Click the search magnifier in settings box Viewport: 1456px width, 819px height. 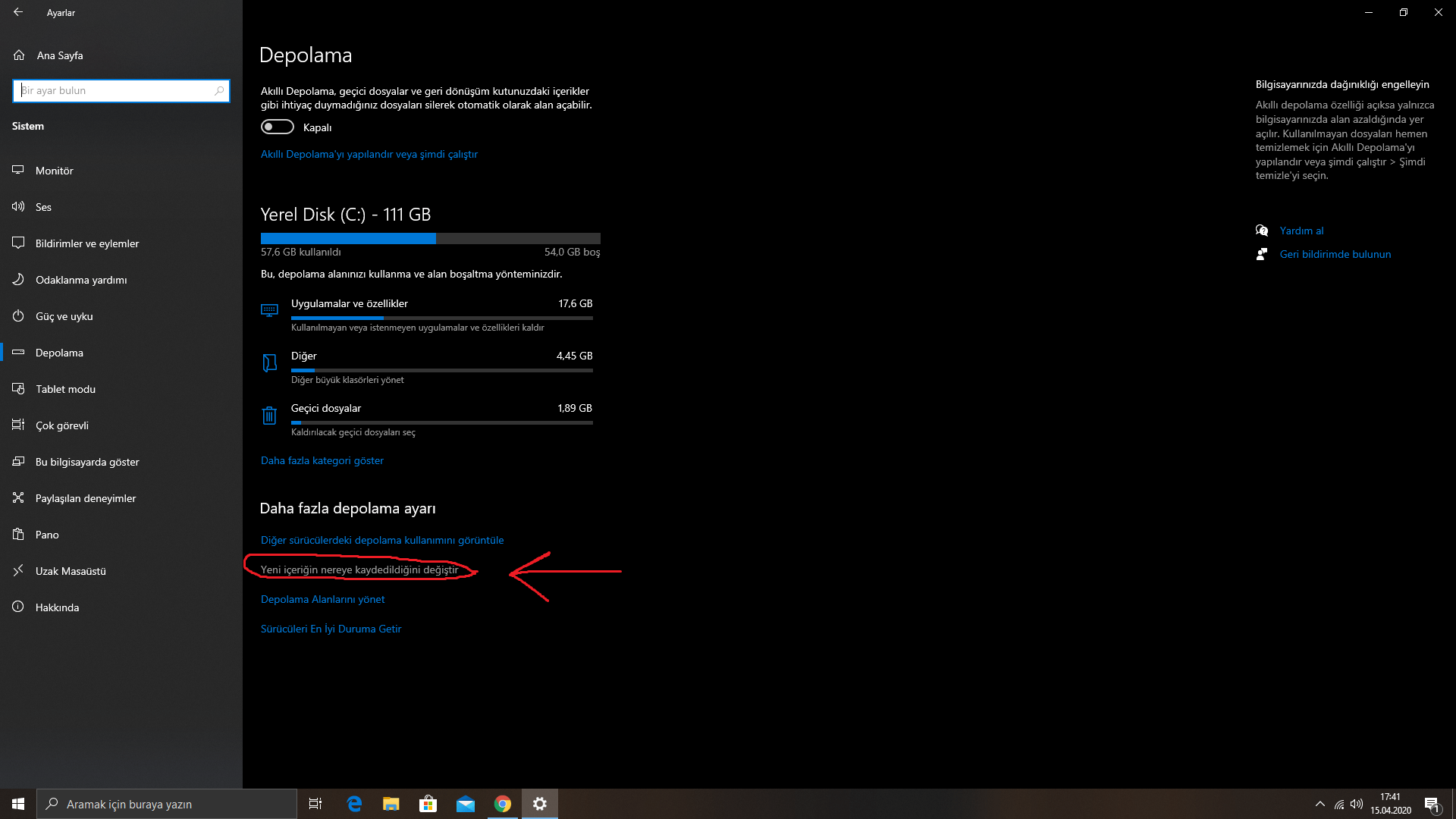219,91
